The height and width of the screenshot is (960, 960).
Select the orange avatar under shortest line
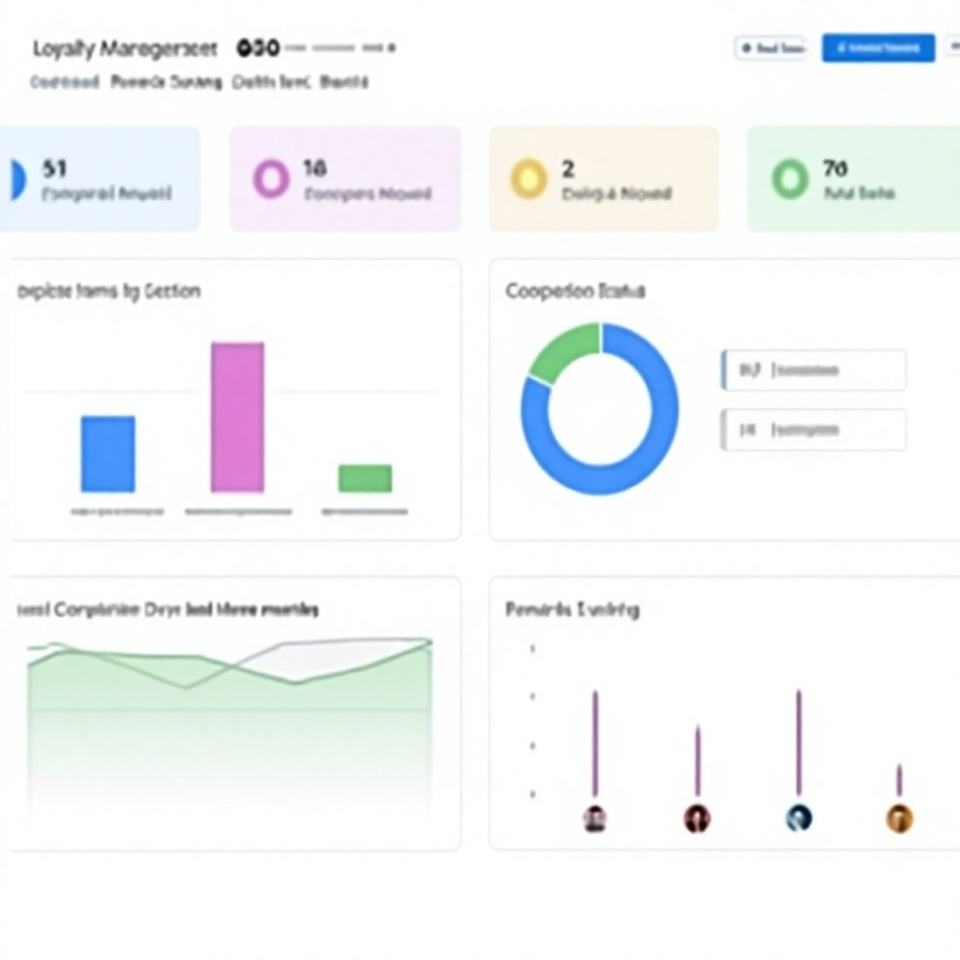click(899, 819)
